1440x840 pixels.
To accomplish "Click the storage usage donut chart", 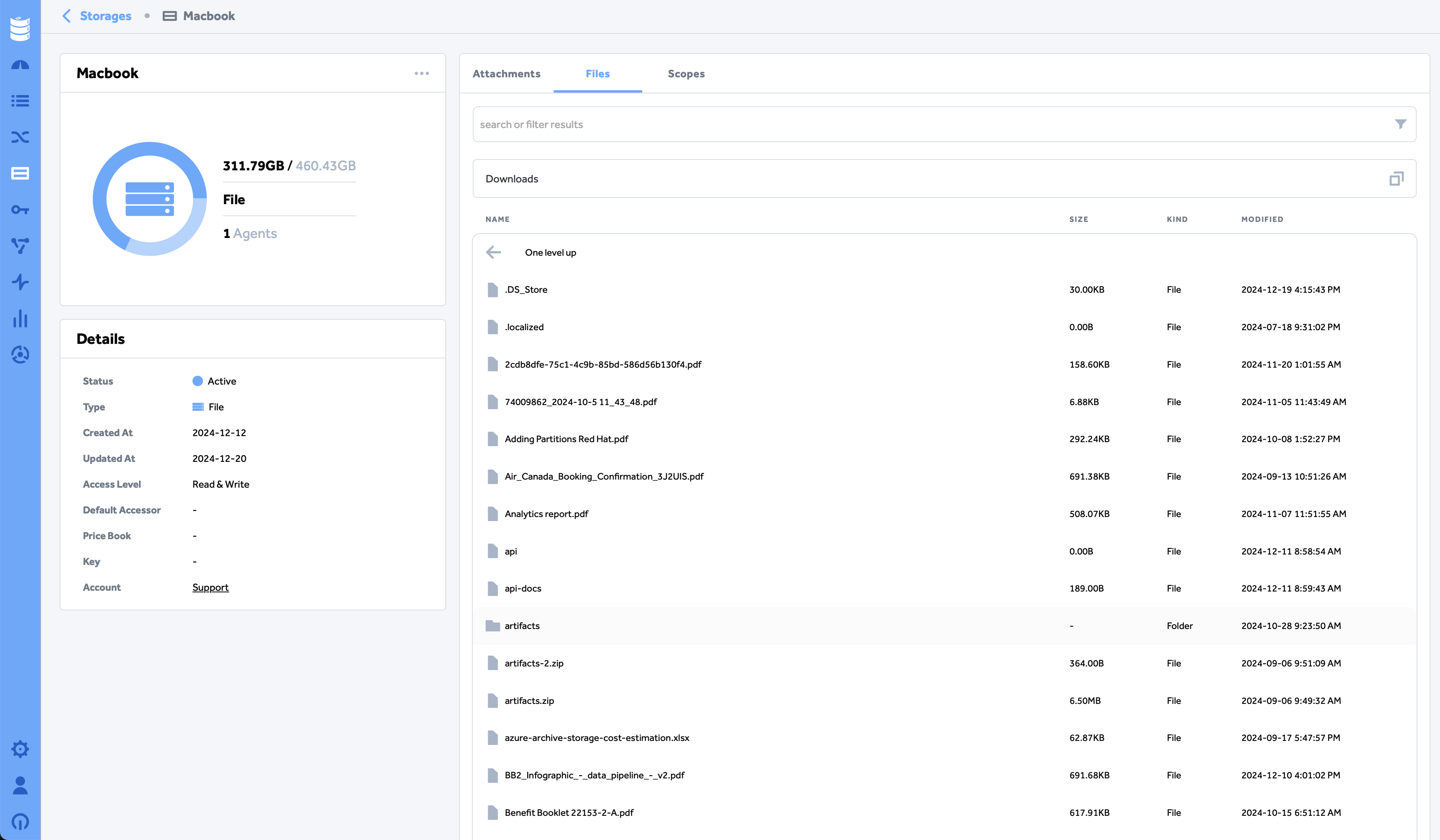I will pos(150,199).
